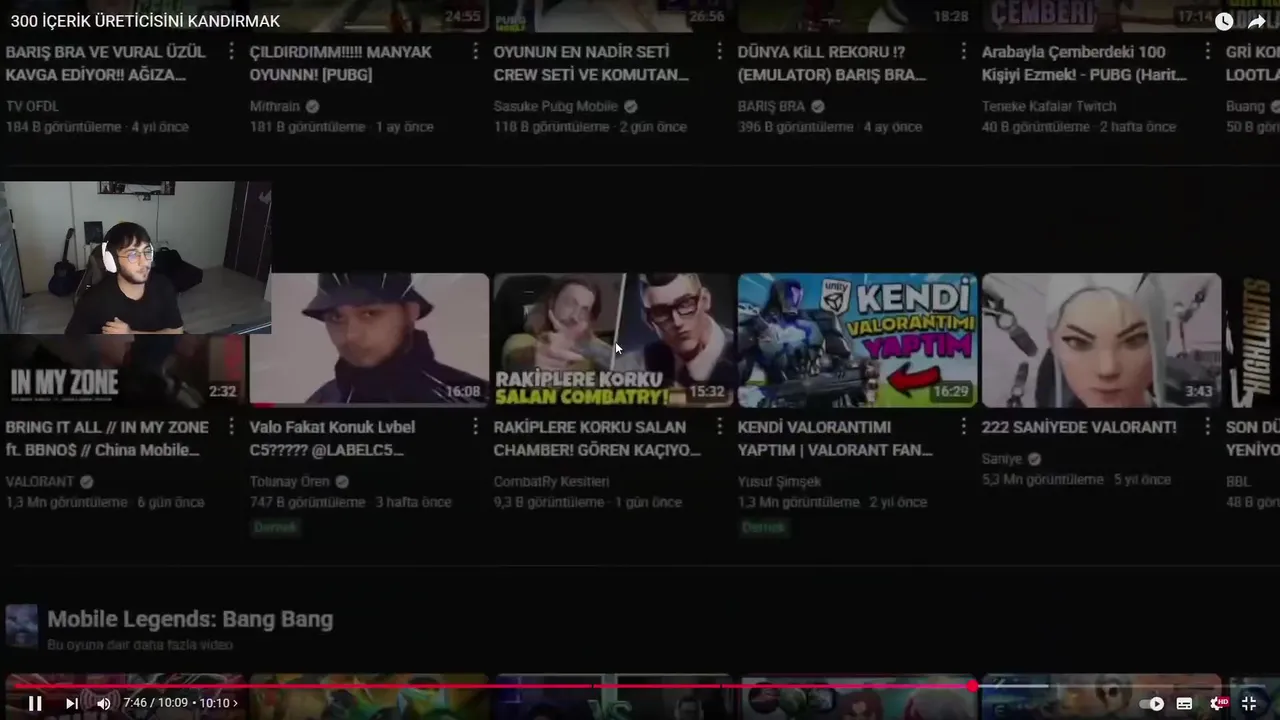The image size is (1280, 720).
Task: Click video title 300 İÇERİK ÜRETİCİSİNİ KANDIRMAK
Action: [146, 21]
